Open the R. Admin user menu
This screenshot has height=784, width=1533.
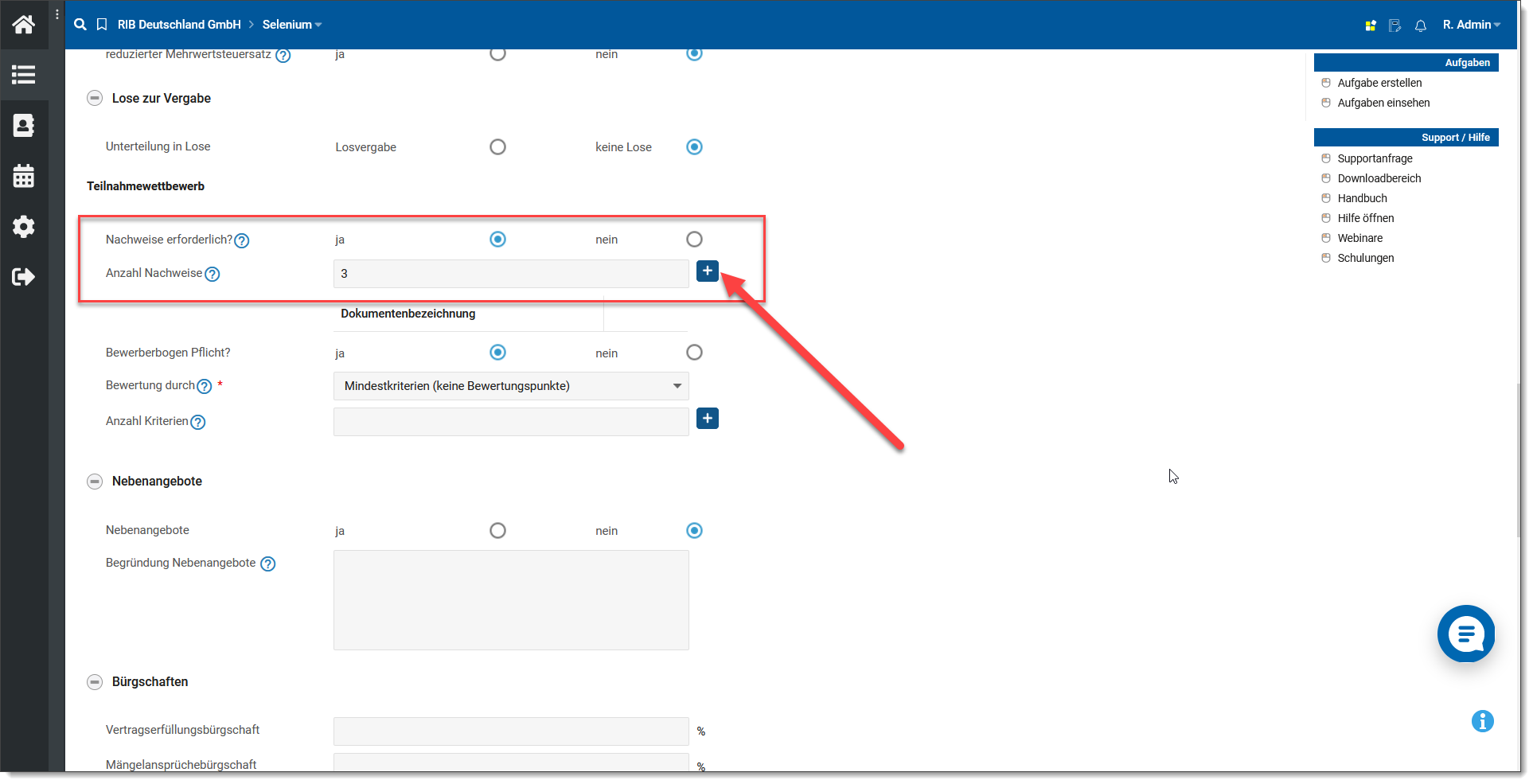tap(1472, 25)
